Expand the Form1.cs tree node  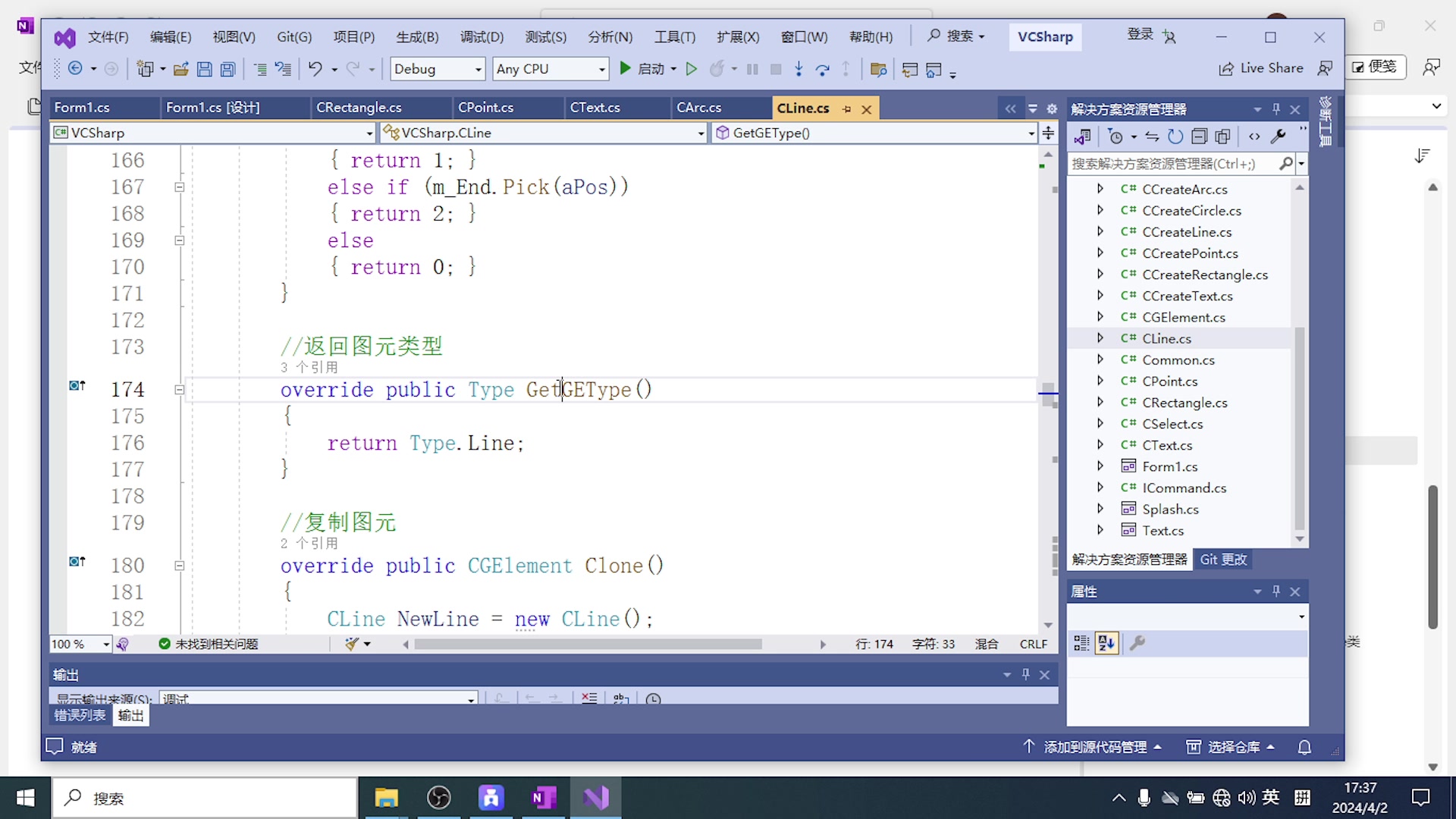pos(1100,466)
